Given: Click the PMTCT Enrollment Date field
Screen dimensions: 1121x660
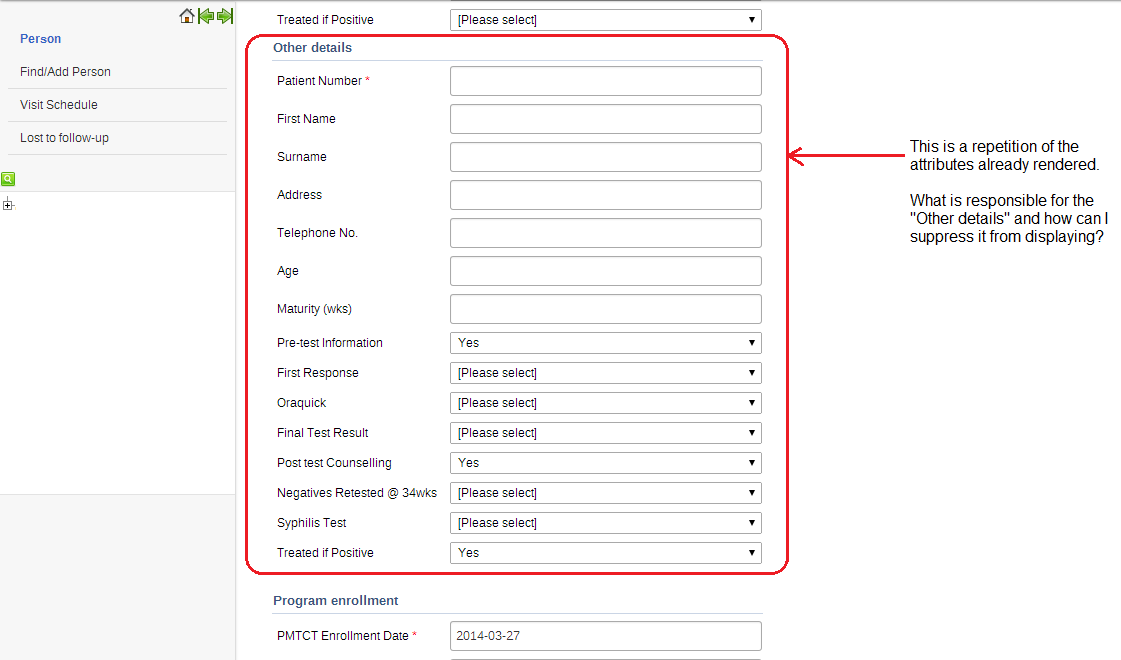Looking at the screenshot, I should (x=605, y=636).
